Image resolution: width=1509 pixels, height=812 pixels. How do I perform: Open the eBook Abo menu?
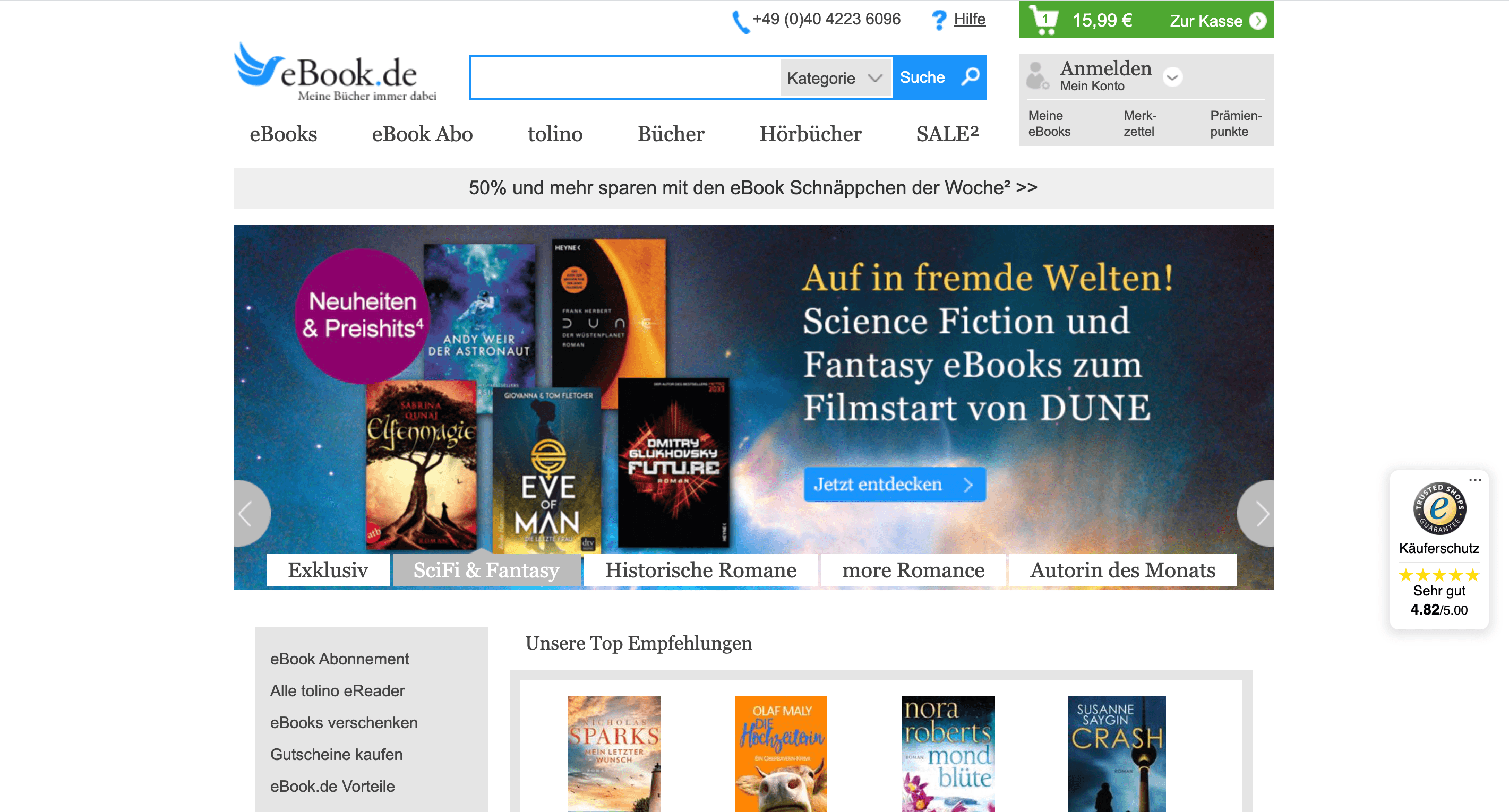tap(422, 134)
